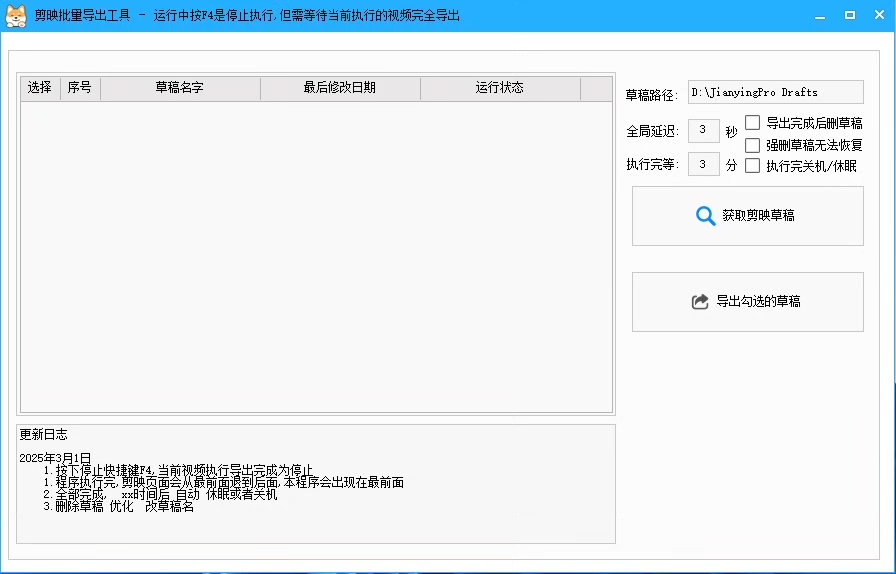This screenshot has width=896, height=574.
Task: Click the 选择 column header
Action: [40, 88]
